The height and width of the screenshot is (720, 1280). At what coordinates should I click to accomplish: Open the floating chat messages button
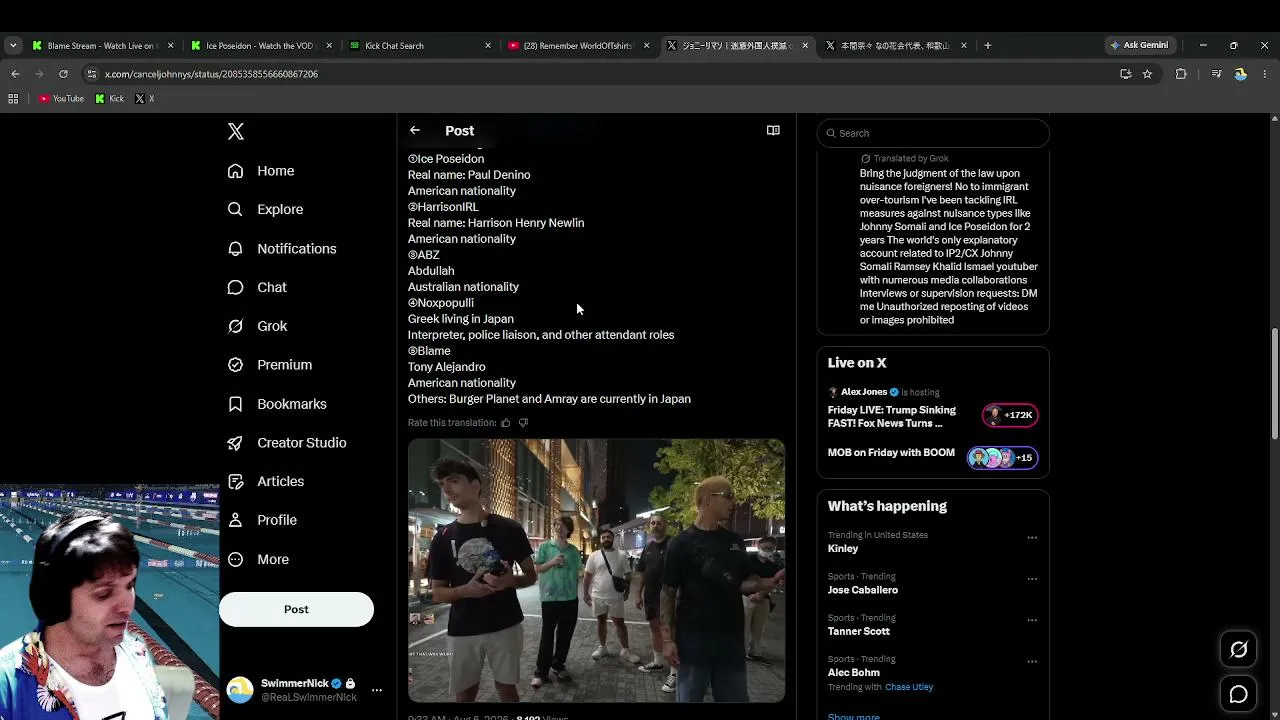[x=1239, y=694]
